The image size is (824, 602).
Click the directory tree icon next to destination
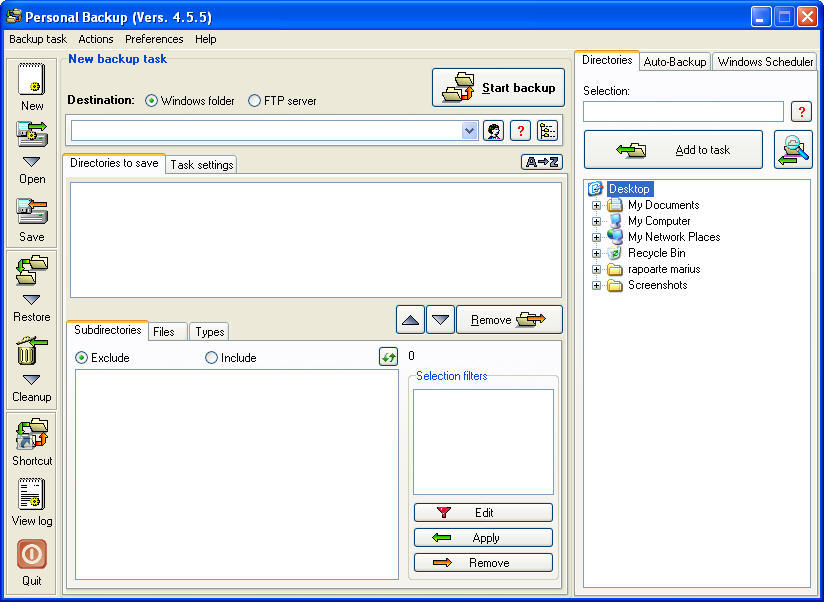click(547, 130)
